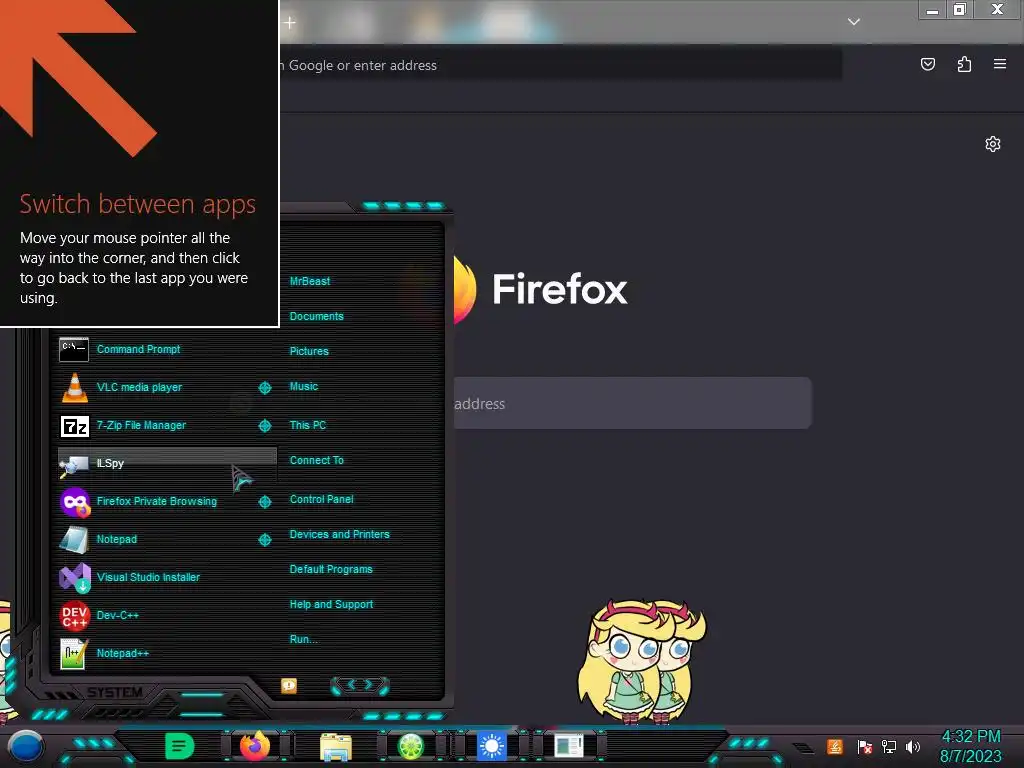Expand Firefox Private Browsing jump list arrow

[264, 502]
